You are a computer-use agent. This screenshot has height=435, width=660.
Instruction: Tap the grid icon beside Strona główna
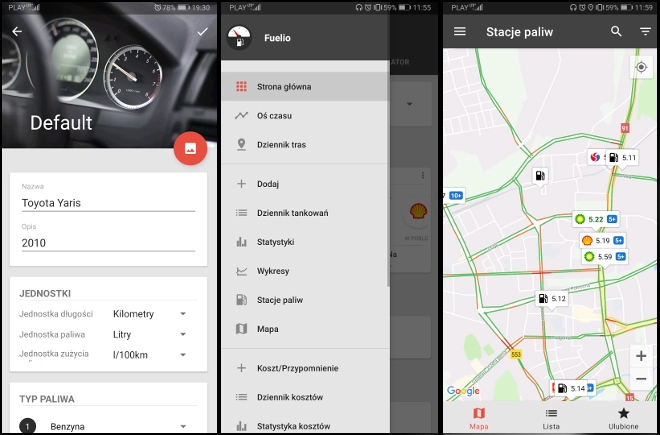(x=241, y=86)
